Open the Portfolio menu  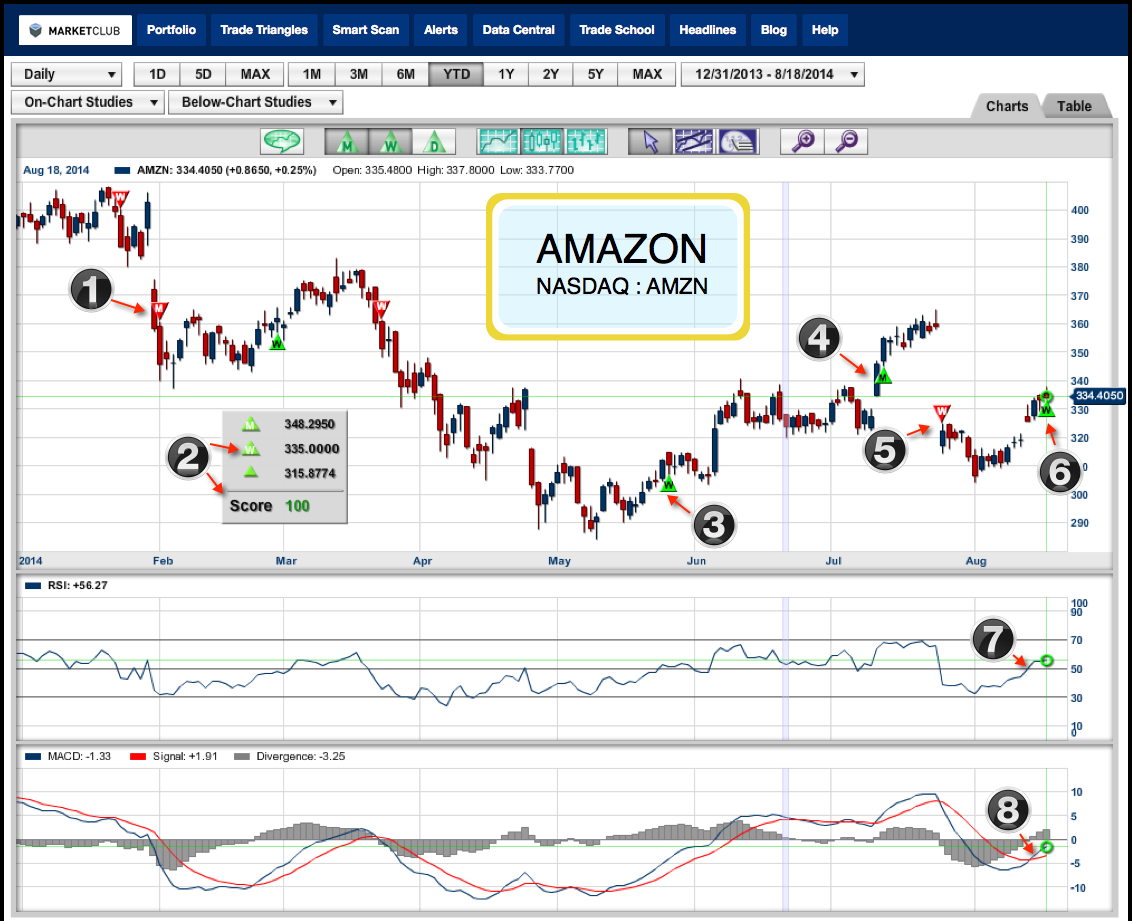[171, 30]
